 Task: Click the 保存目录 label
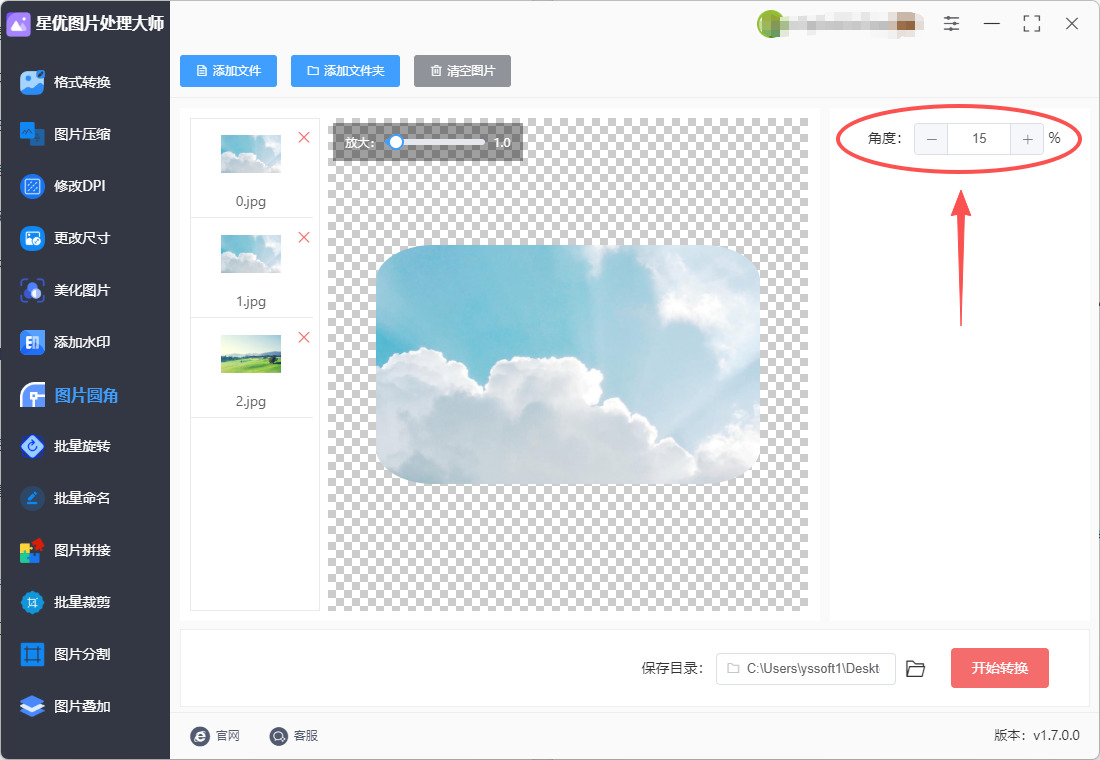[672, 668]
